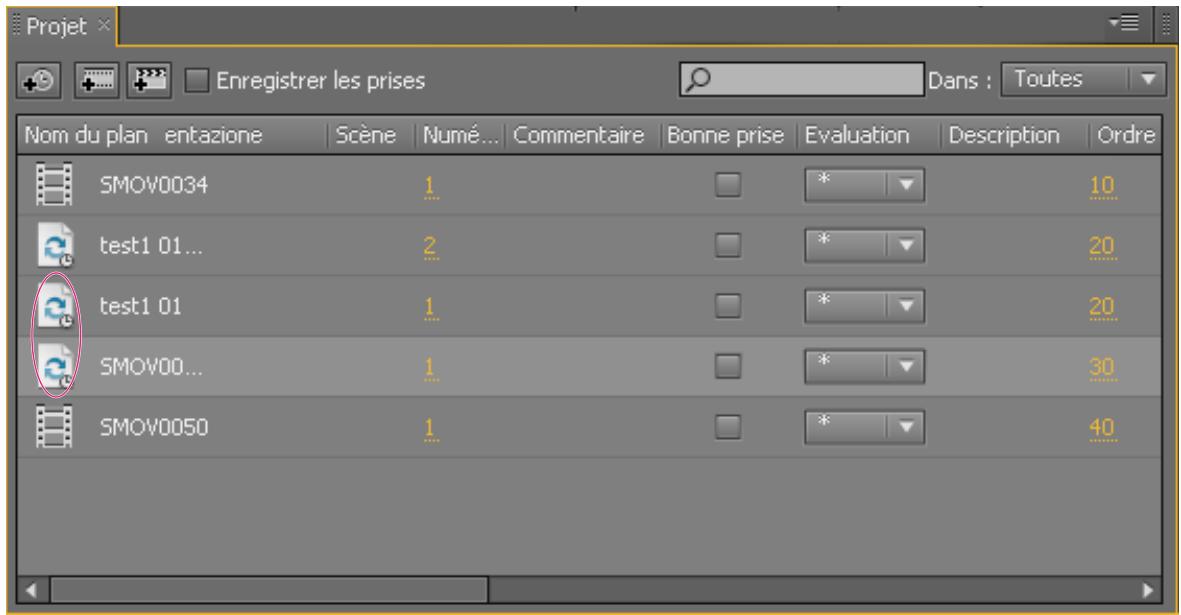Click order value 20 in test1 01… row
Image resolution: width=1181 pixels, height=615 pixels.
coord(1103,246)
